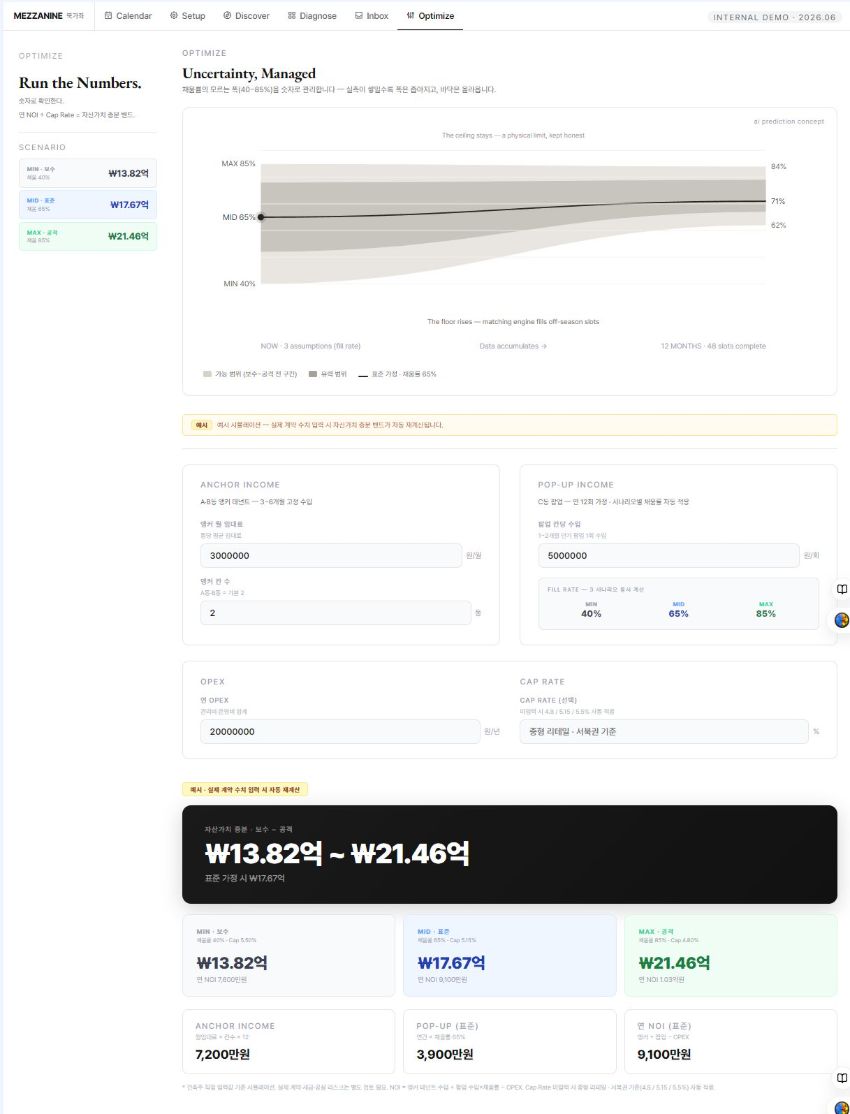
Task: Click the Pop-up 3,900만원 summary card
Action: click(510, 1042)
